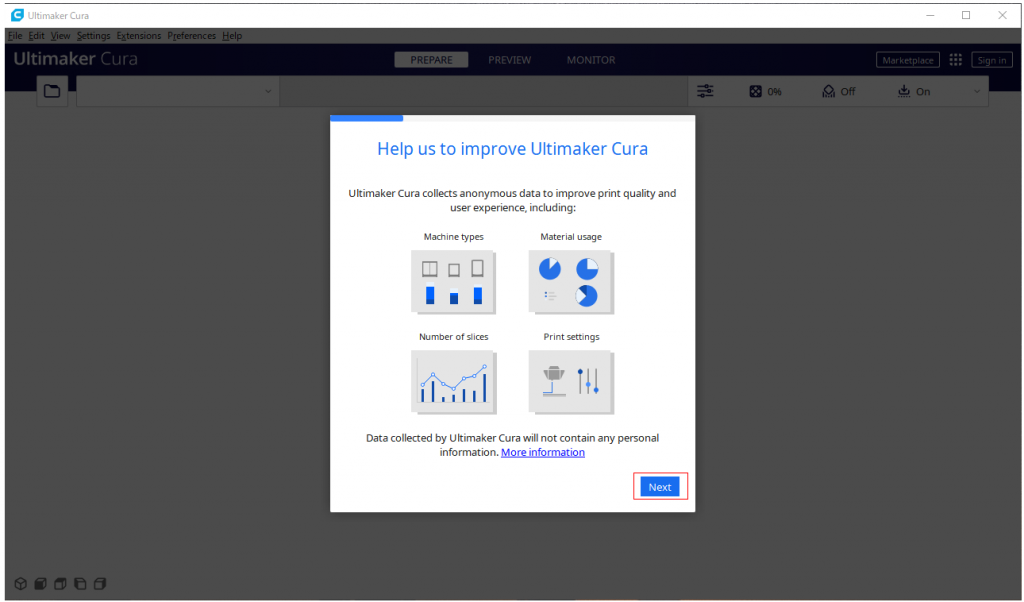Open the File menu
This screenshot has width=1024, height=602.
coord(15,36)
